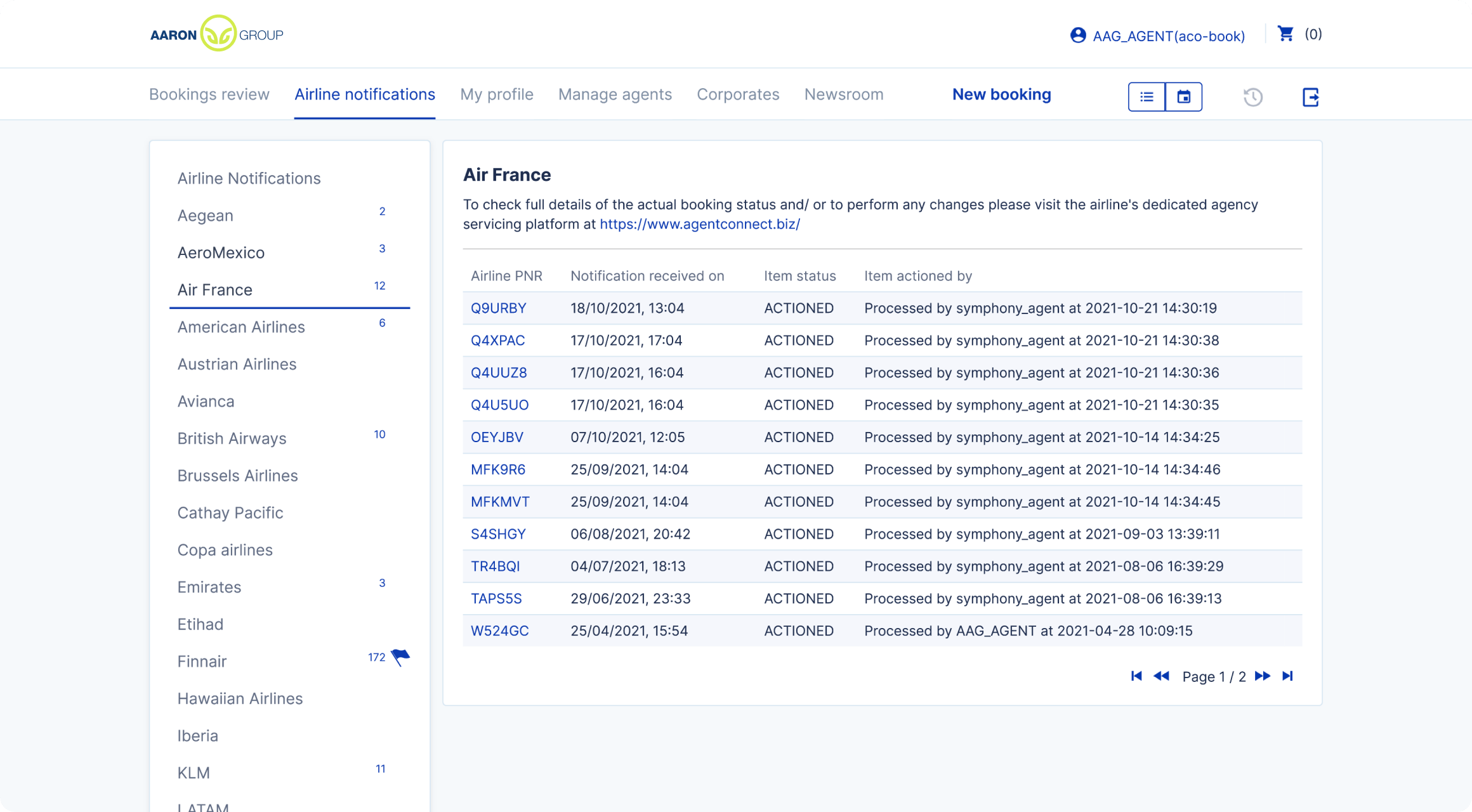
Task: Go to previous page of notifications
Action: 1161,676
